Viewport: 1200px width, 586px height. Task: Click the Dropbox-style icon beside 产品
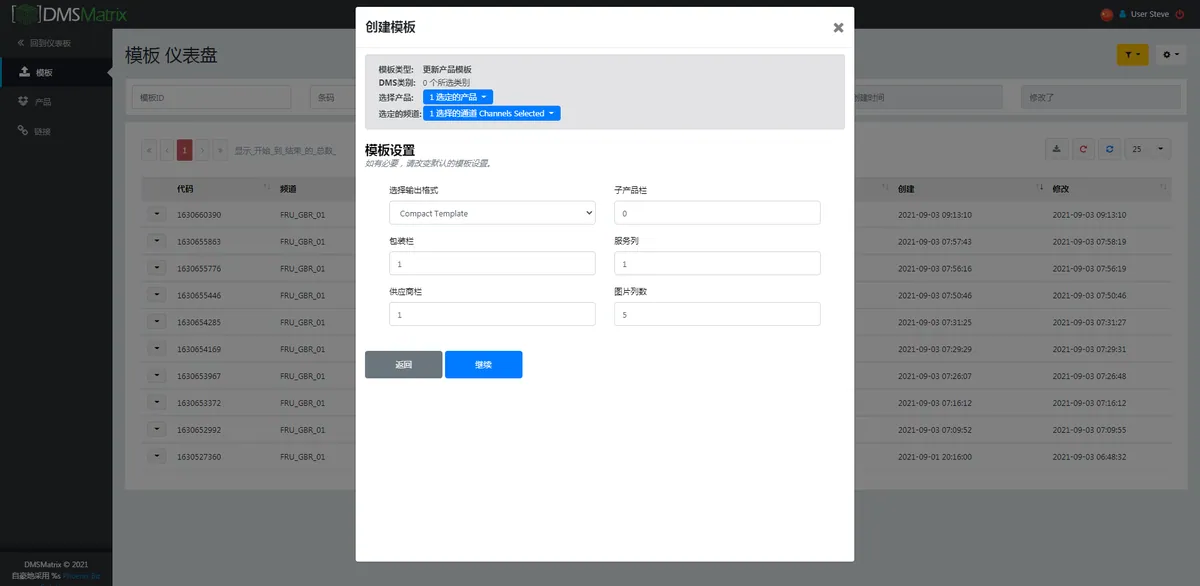click(x=24, y=101)
